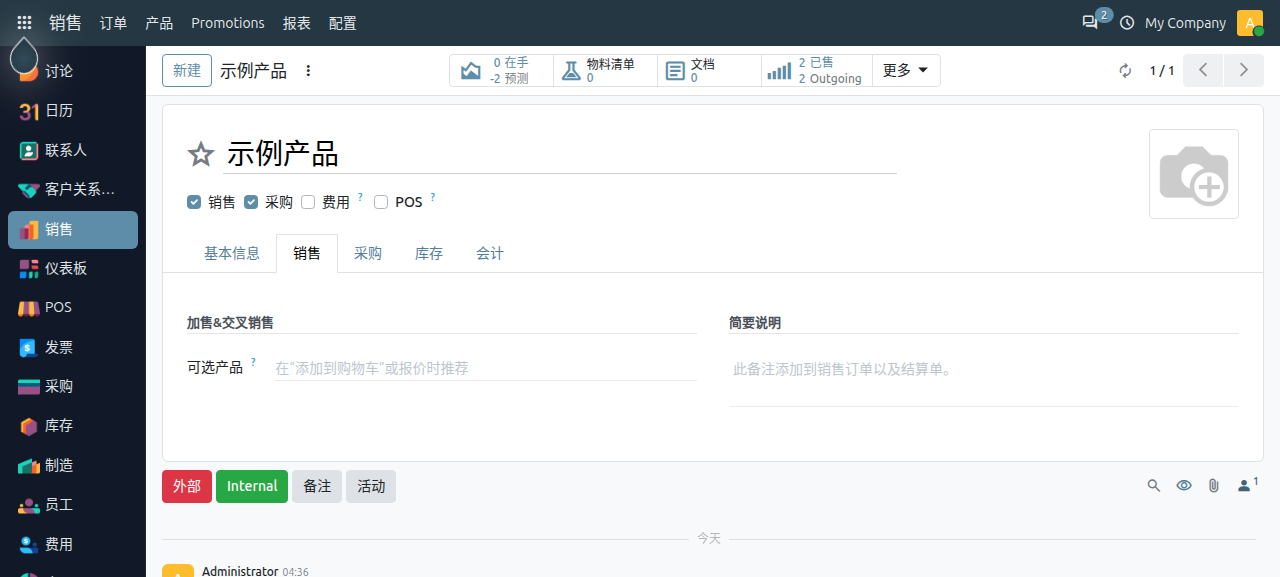
Task: Uncheck the 销售 (can be sold) checkbox
Action: click(194, 202)
